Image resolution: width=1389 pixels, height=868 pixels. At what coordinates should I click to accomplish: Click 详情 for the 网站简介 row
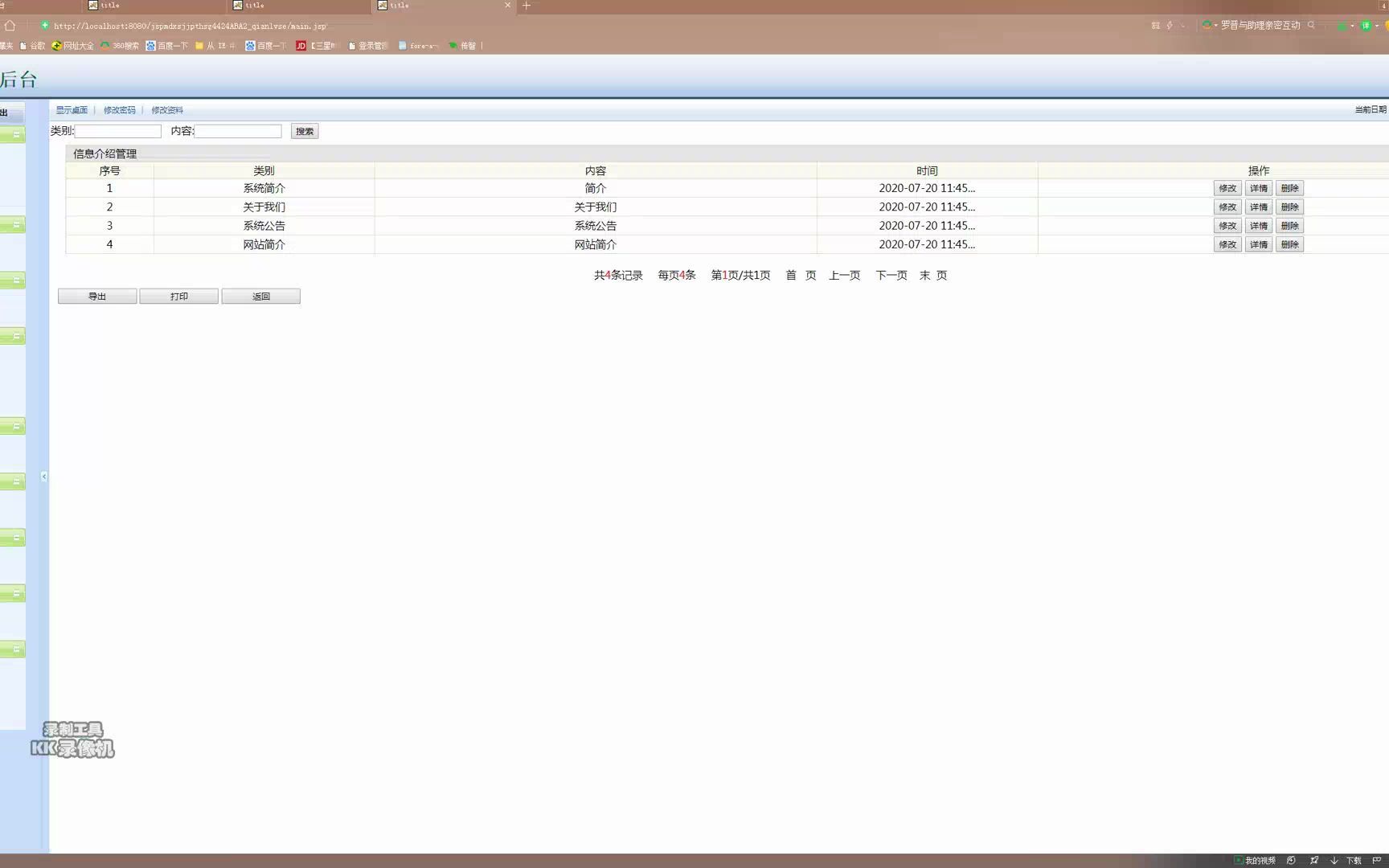pos(1259,244)
